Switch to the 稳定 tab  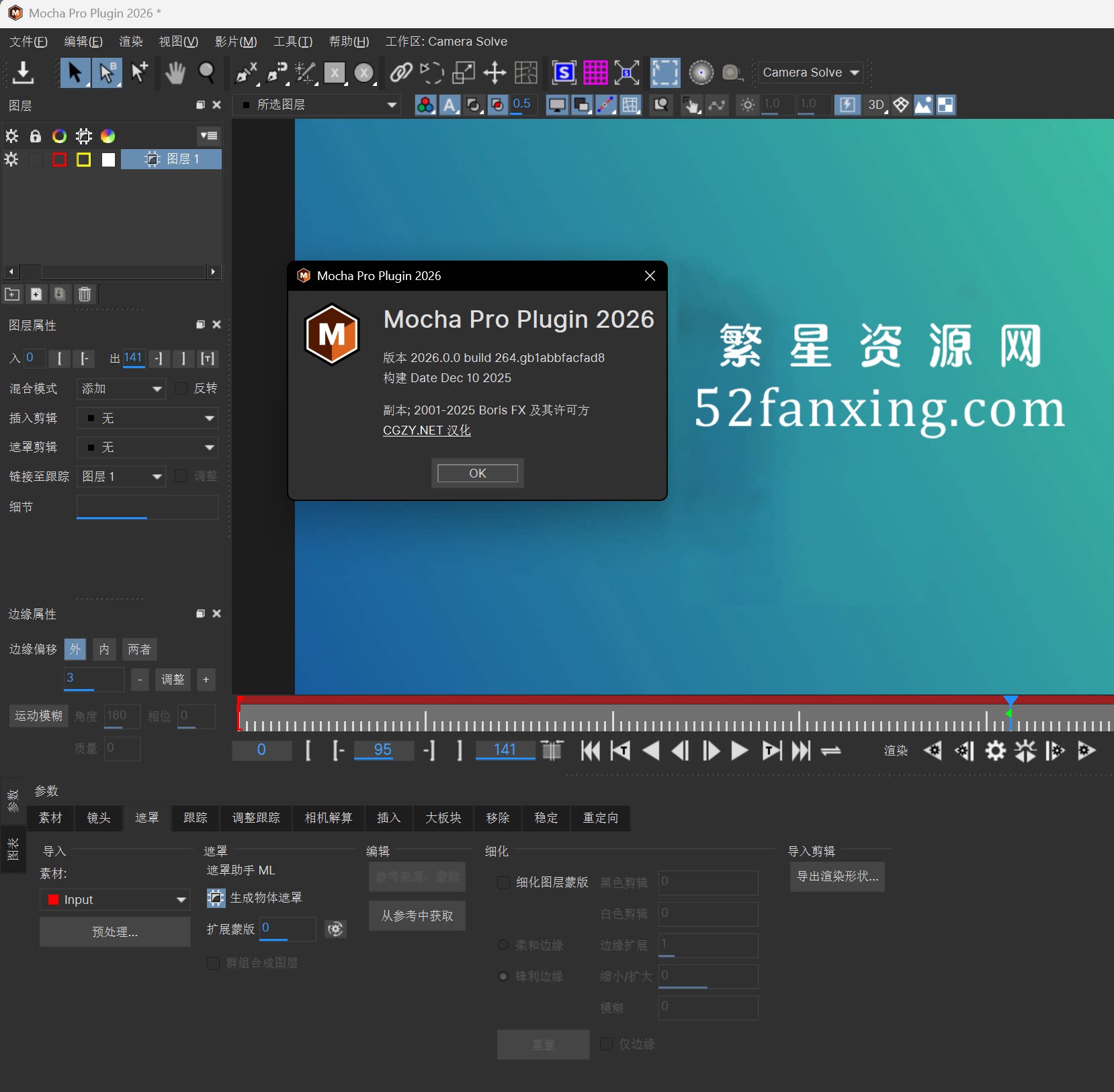pos(546,817)
